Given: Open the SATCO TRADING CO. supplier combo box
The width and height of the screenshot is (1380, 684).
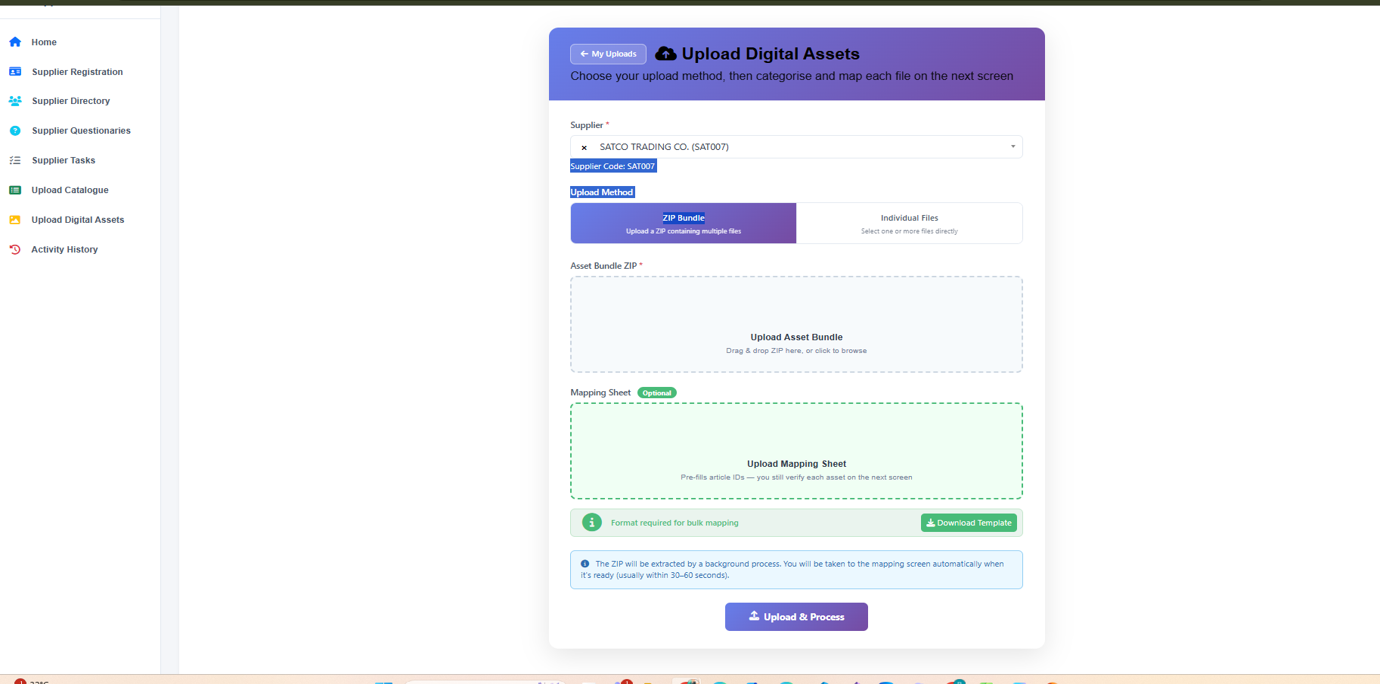Looking at the screenshot, I should tap(796, 147).
